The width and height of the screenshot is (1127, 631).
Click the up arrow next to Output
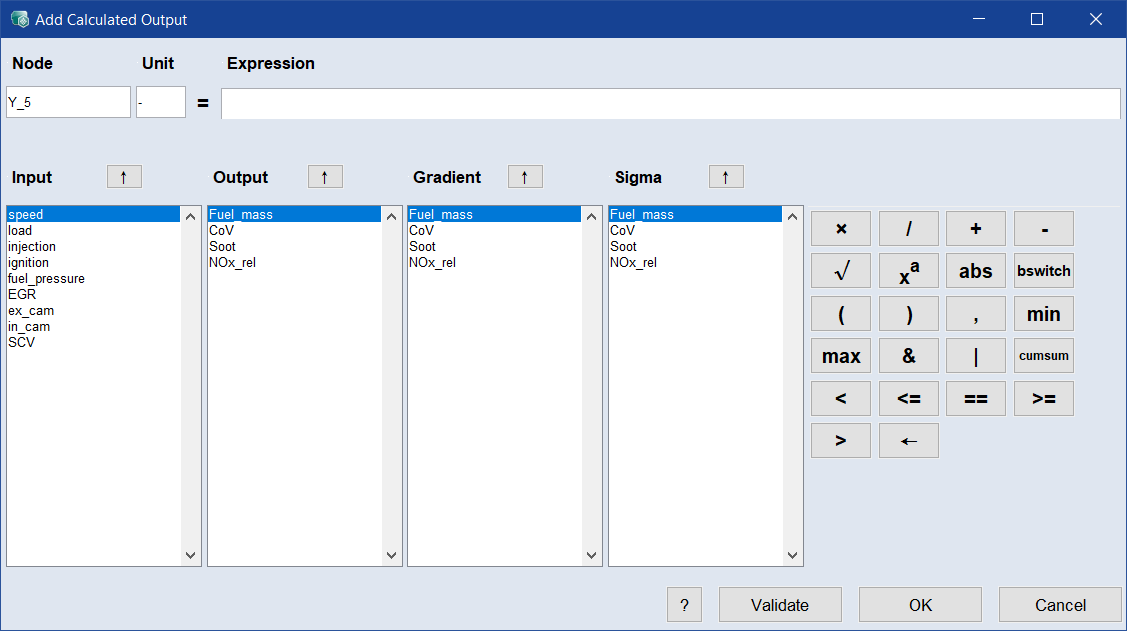[325, 177]
